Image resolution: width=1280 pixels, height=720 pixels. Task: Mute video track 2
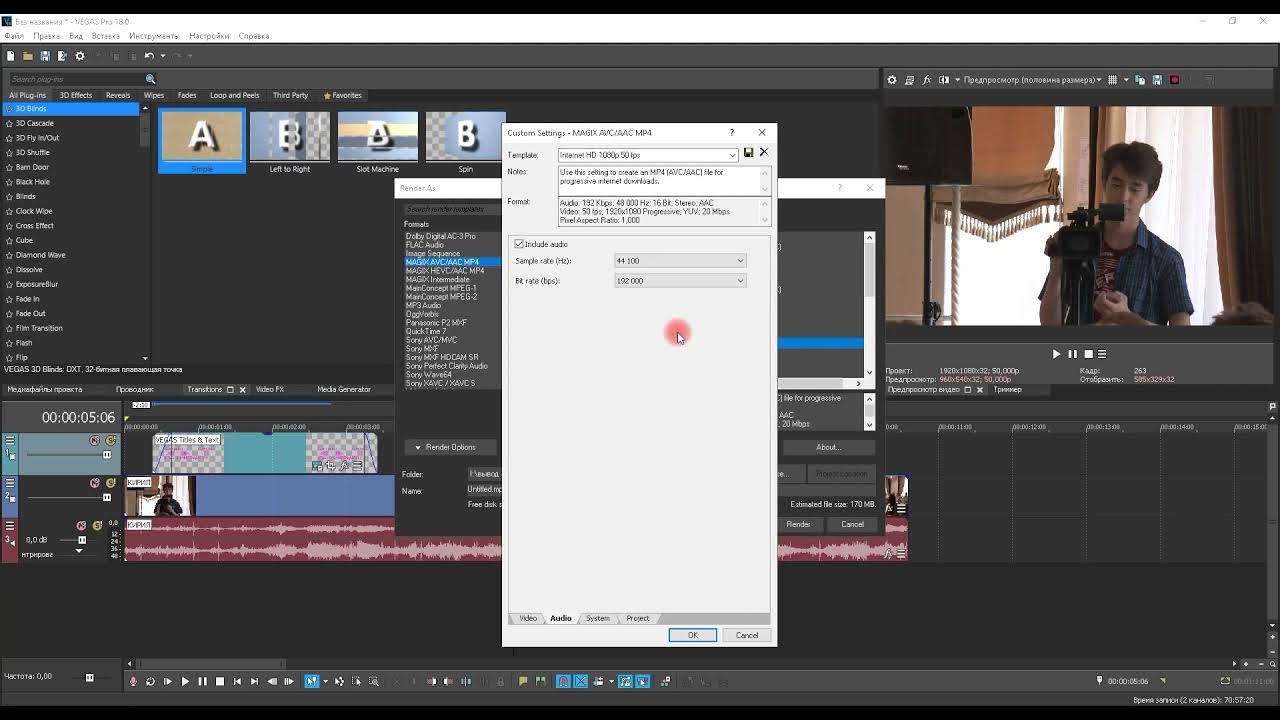coord(95,483)
